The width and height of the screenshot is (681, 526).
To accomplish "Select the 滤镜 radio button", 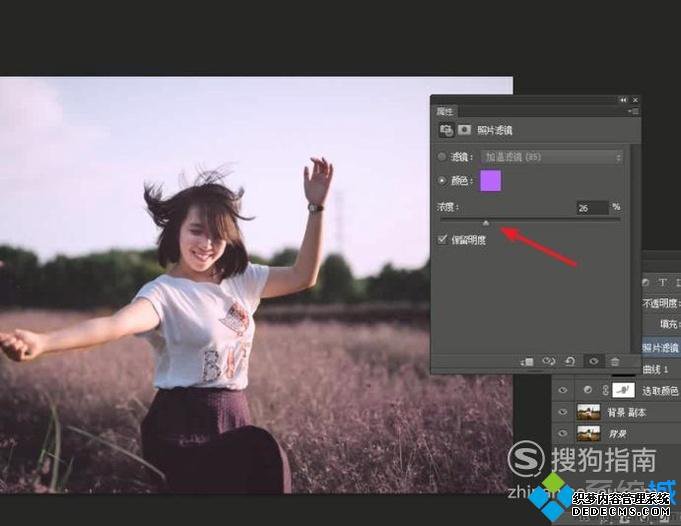I will click(443, 157).
